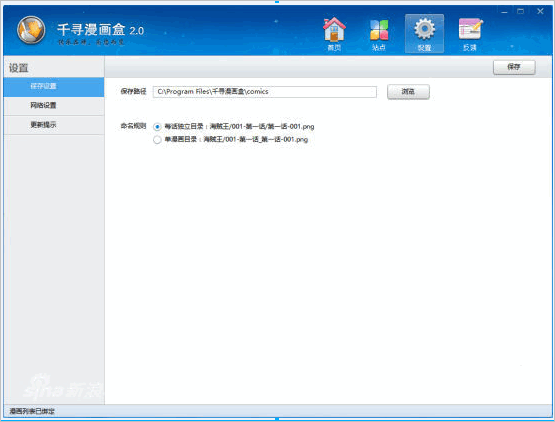This screenshot has width=555, height=422.
Task: Click the 保存 save button
Action: tap(514, 67)
